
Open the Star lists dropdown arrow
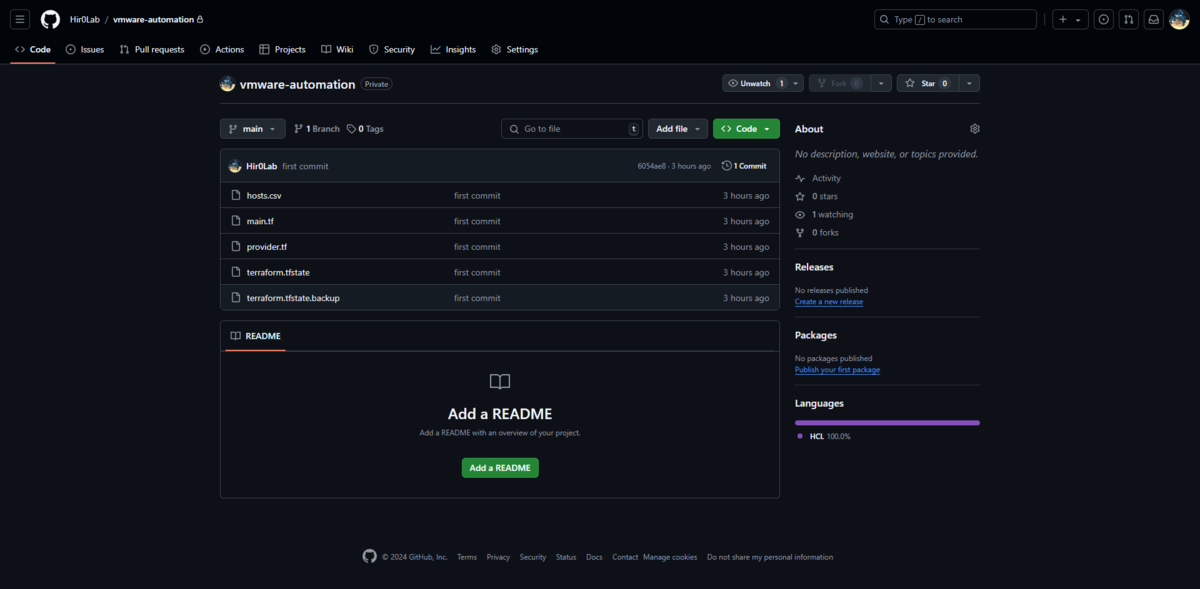coord(969,83)
